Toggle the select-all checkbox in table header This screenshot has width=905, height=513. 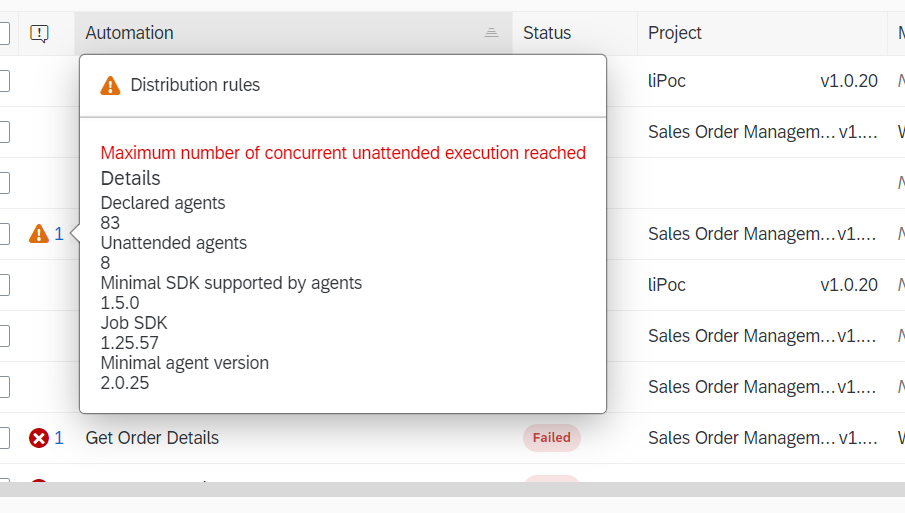pyautogui.click(x=3, y=34)
